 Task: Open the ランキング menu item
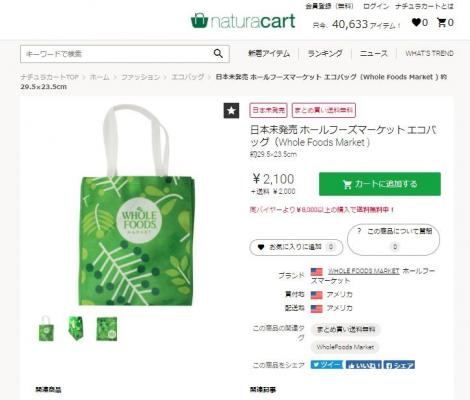[x=325, y=53]
